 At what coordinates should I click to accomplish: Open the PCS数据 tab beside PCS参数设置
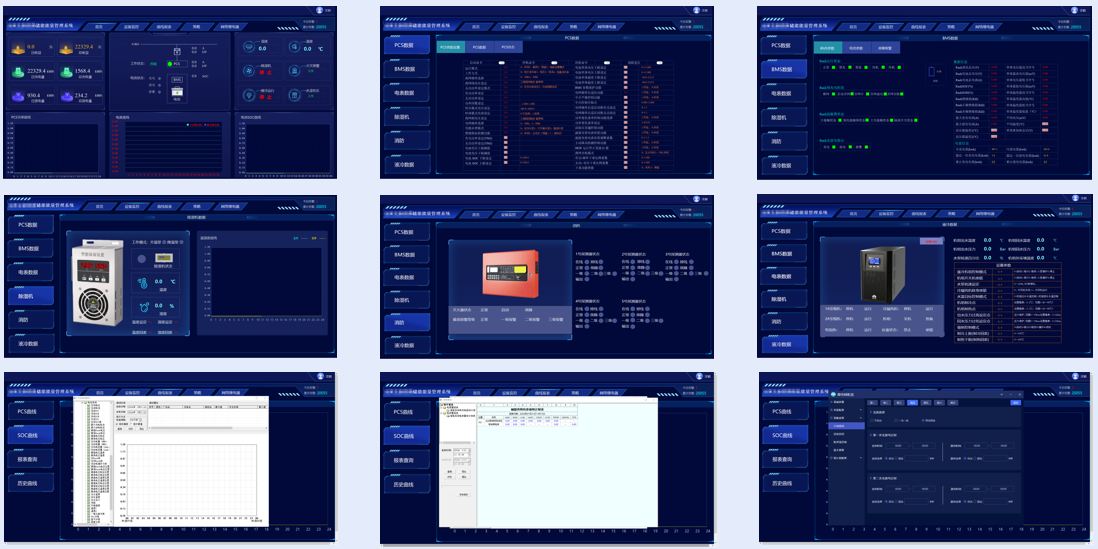[x=480, y=47]
